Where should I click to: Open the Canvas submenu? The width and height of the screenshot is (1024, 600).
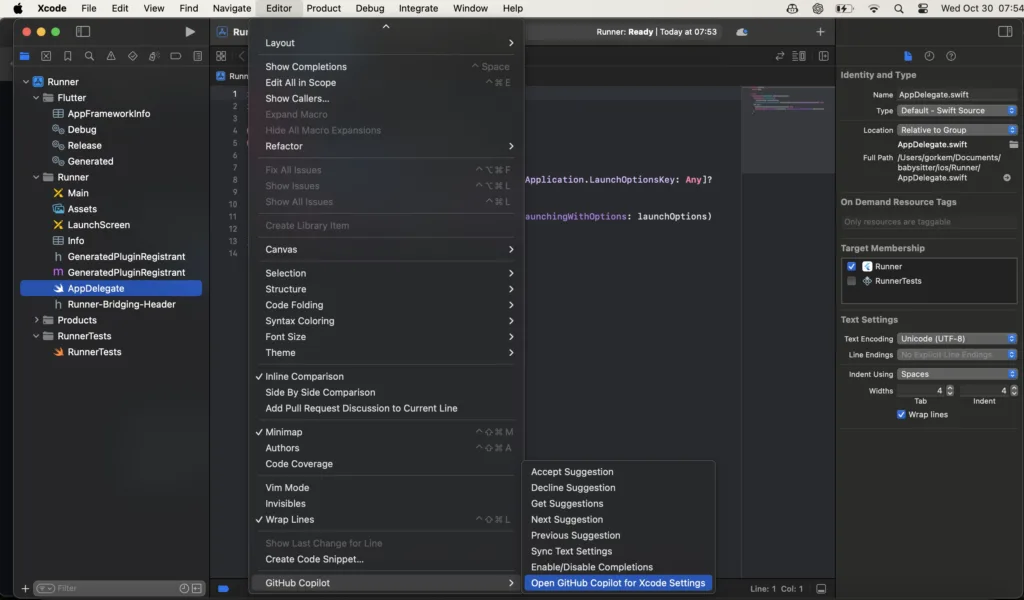(x=388, y=249)
